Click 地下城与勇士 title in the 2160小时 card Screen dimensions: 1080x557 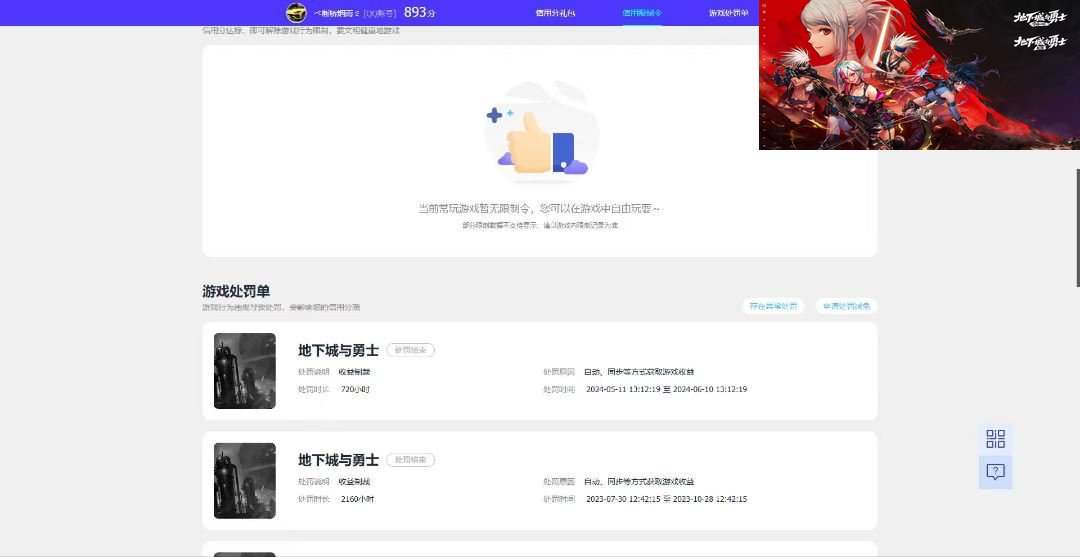coord(338,460)
